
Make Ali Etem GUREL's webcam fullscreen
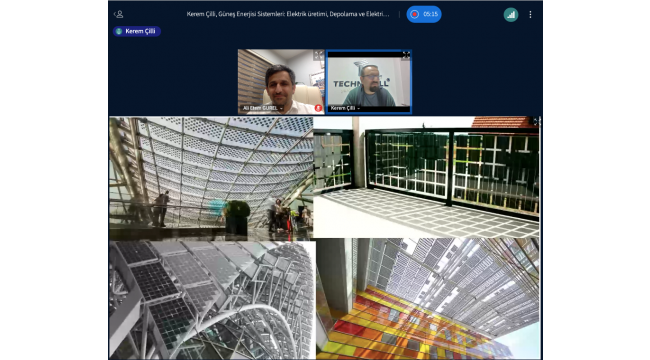tap(318, 55)
